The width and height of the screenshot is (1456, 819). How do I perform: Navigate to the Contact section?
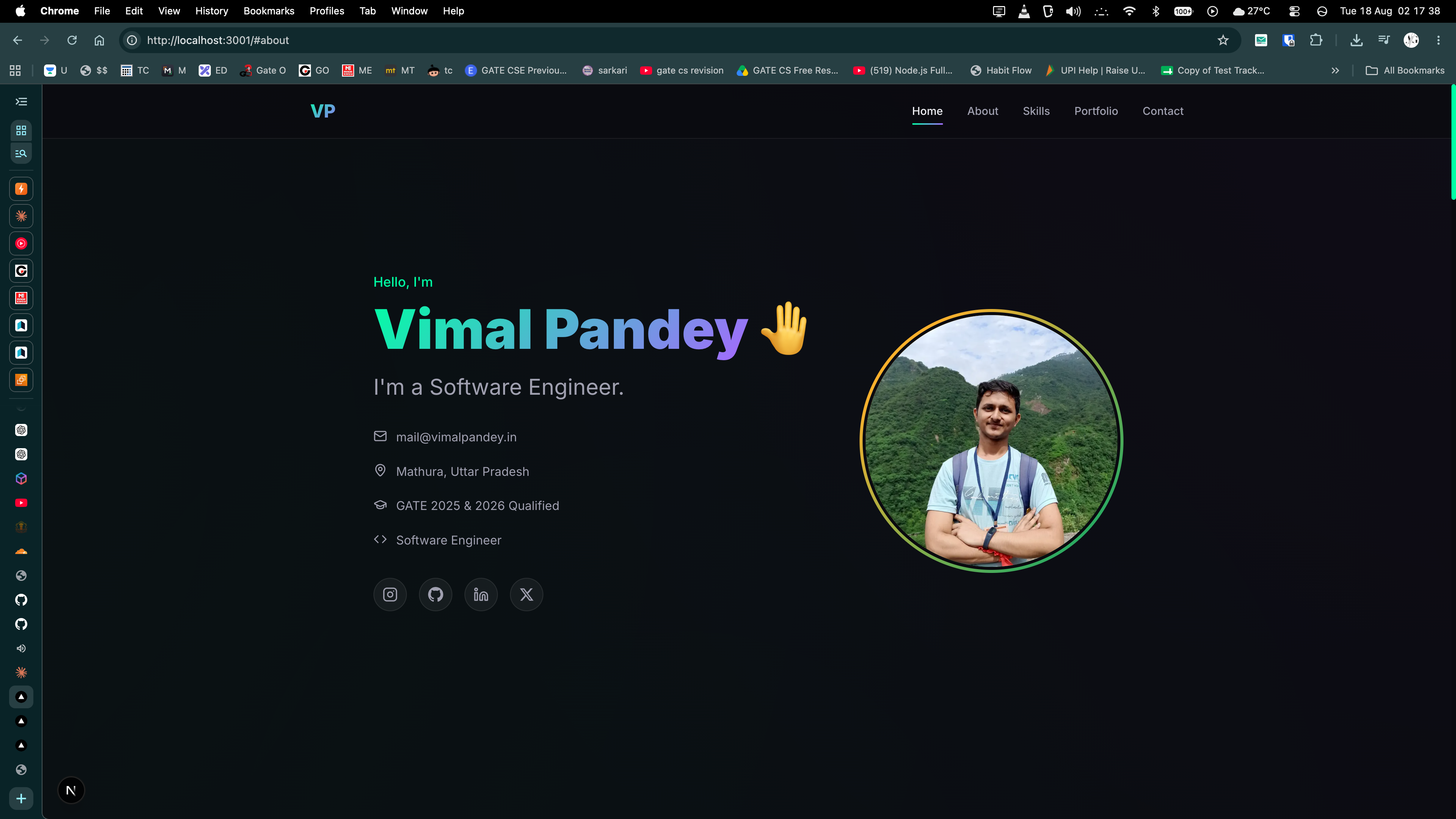1163,111
